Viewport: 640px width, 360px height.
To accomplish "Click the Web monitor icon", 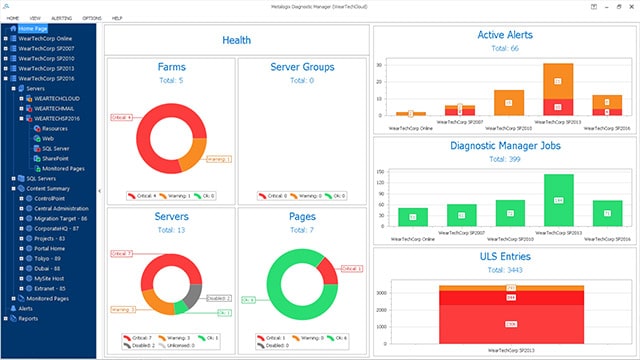I will [x=37, y=138].
